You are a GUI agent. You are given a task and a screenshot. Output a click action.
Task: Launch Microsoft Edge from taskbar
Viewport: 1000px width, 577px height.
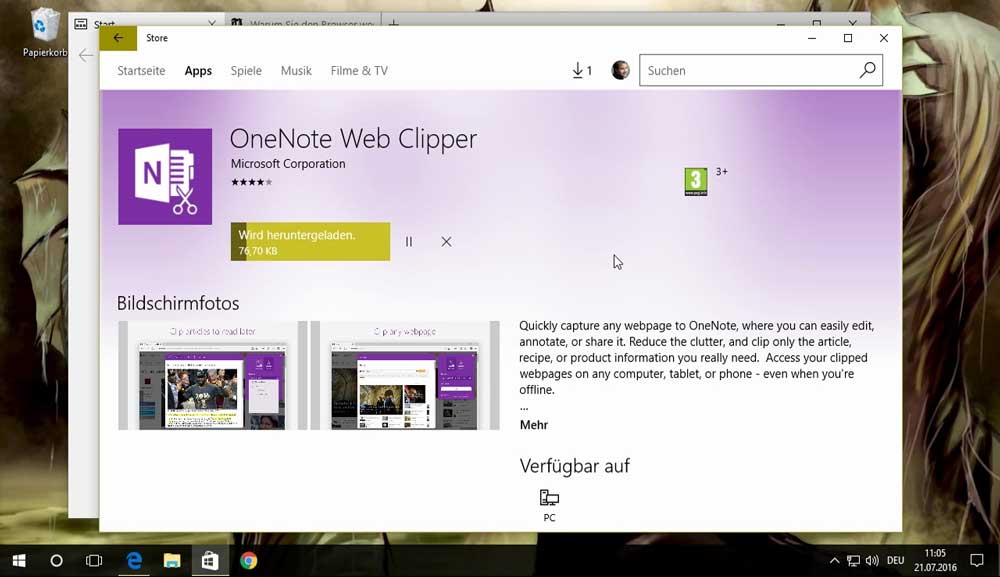click(x=134, y=560)
